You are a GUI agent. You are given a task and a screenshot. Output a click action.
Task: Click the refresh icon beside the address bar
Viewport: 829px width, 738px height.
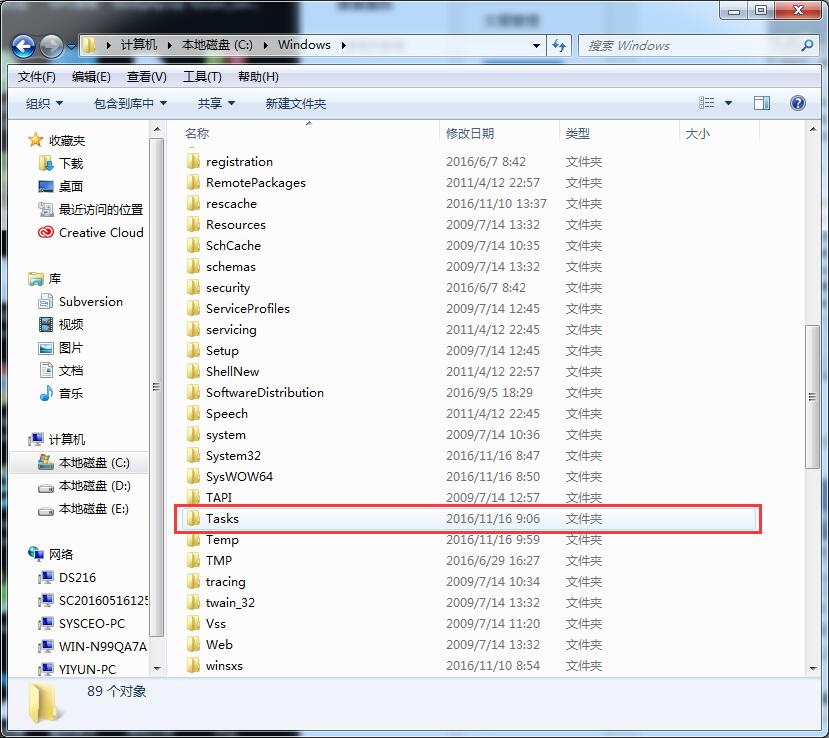[x=558, y=45]
